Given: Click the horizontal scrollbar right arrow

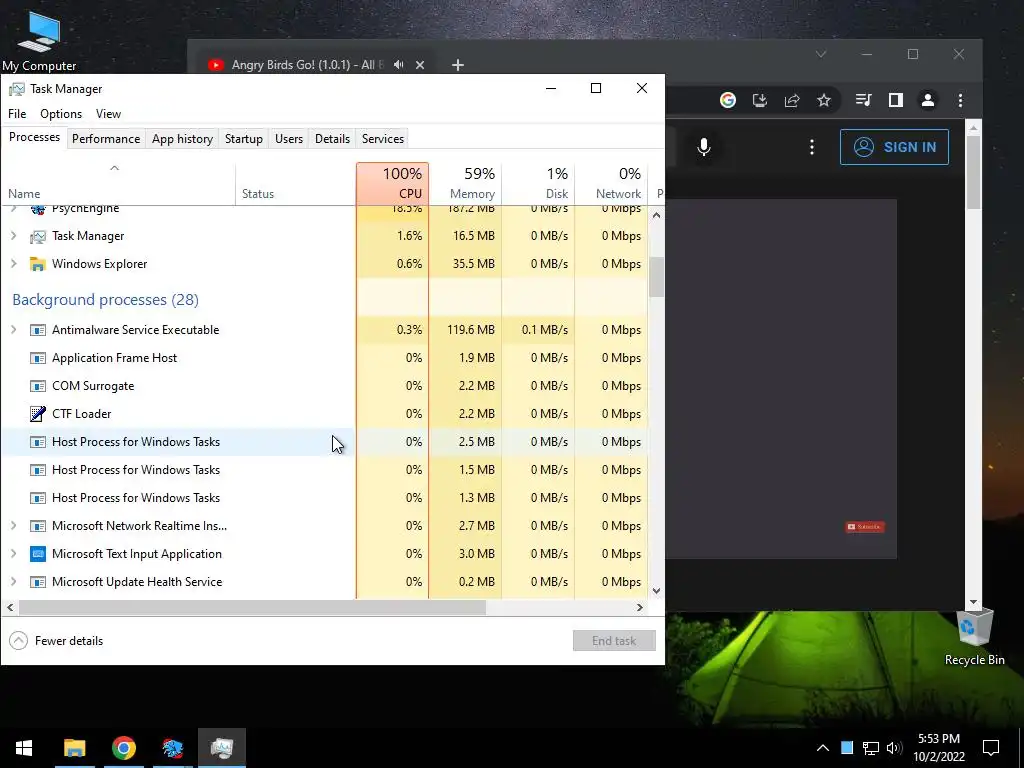Looking at the screenshot, I should tap(640, 607).
